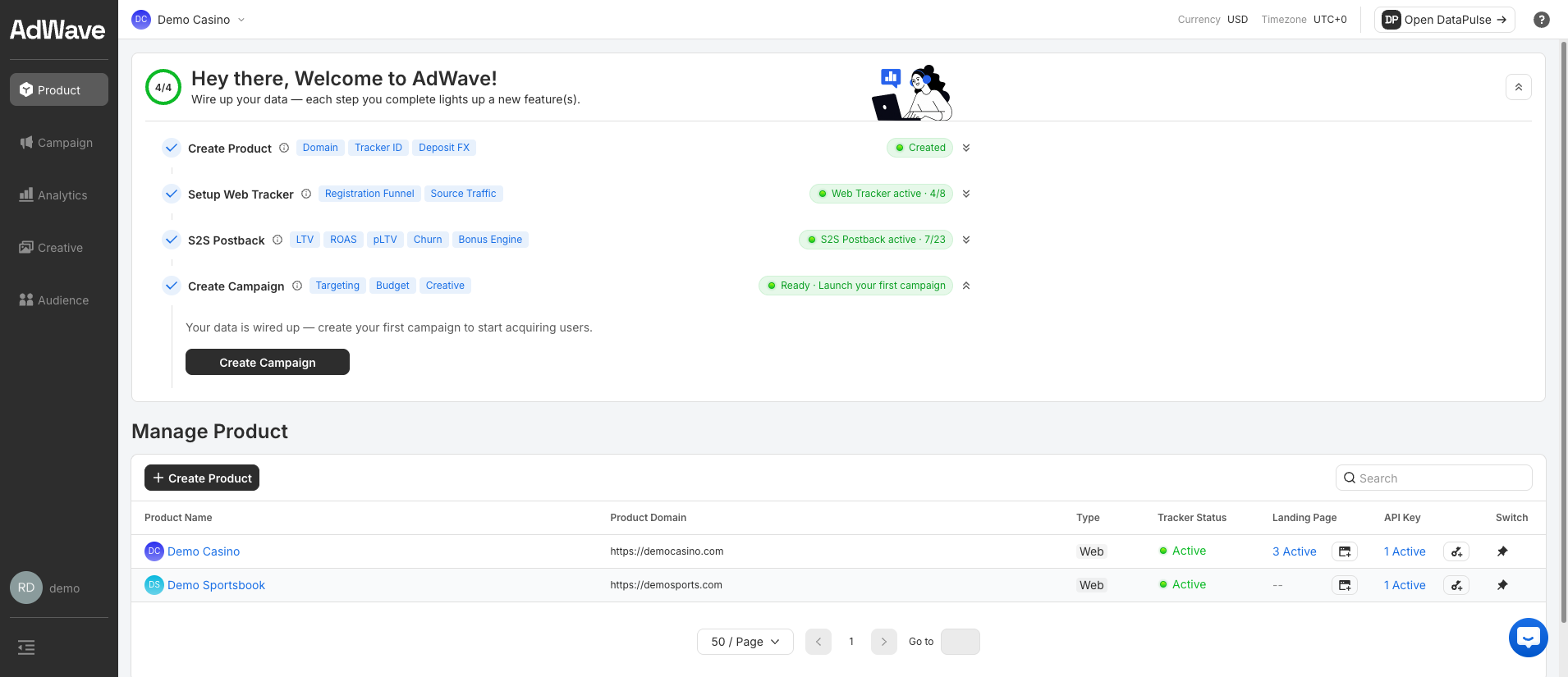This screenshot has width=1568, height=677.
Task: Click the Open DataPulse button
Action: click(1444, 20)
